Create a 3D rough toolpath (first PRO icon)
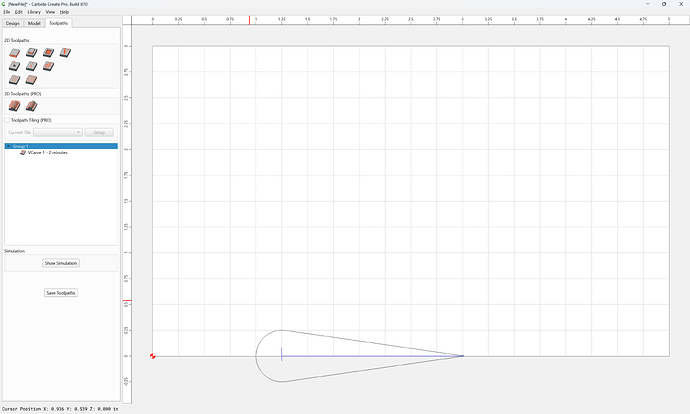Image resolution: width=690 pixels, height=414 pixels. [x=15, y=106]
